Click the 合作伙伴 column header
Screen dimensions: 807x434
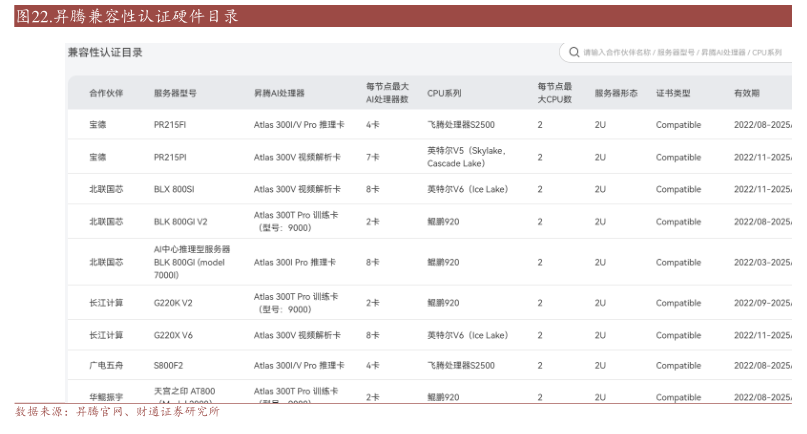click(106, 93)
